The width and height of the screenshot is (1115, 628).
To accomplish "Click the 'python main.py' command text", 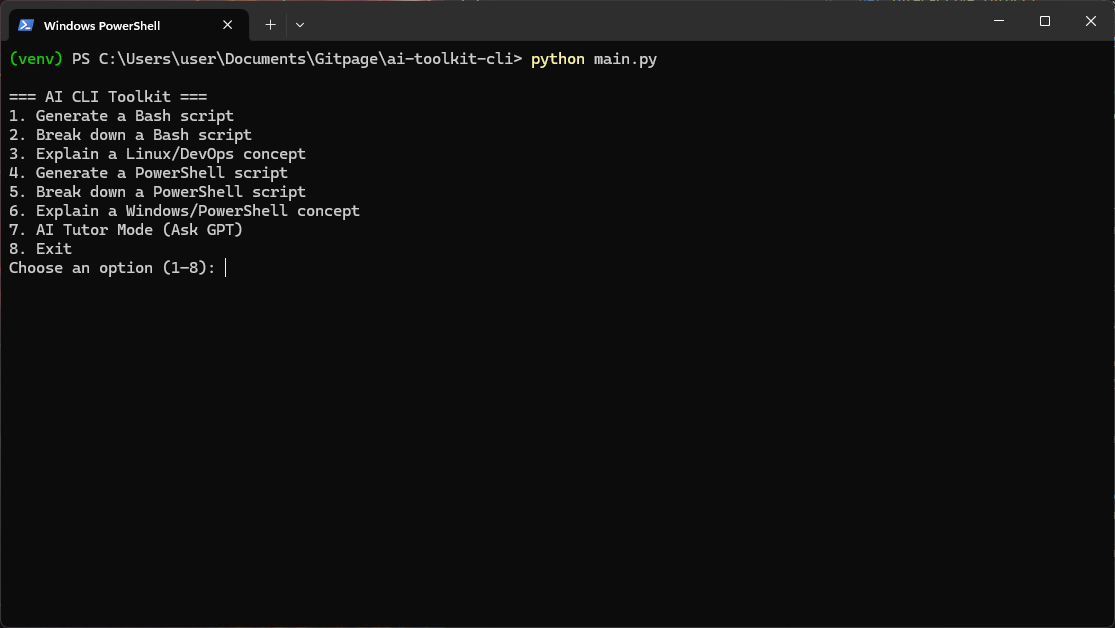I will tap(594, 59).
